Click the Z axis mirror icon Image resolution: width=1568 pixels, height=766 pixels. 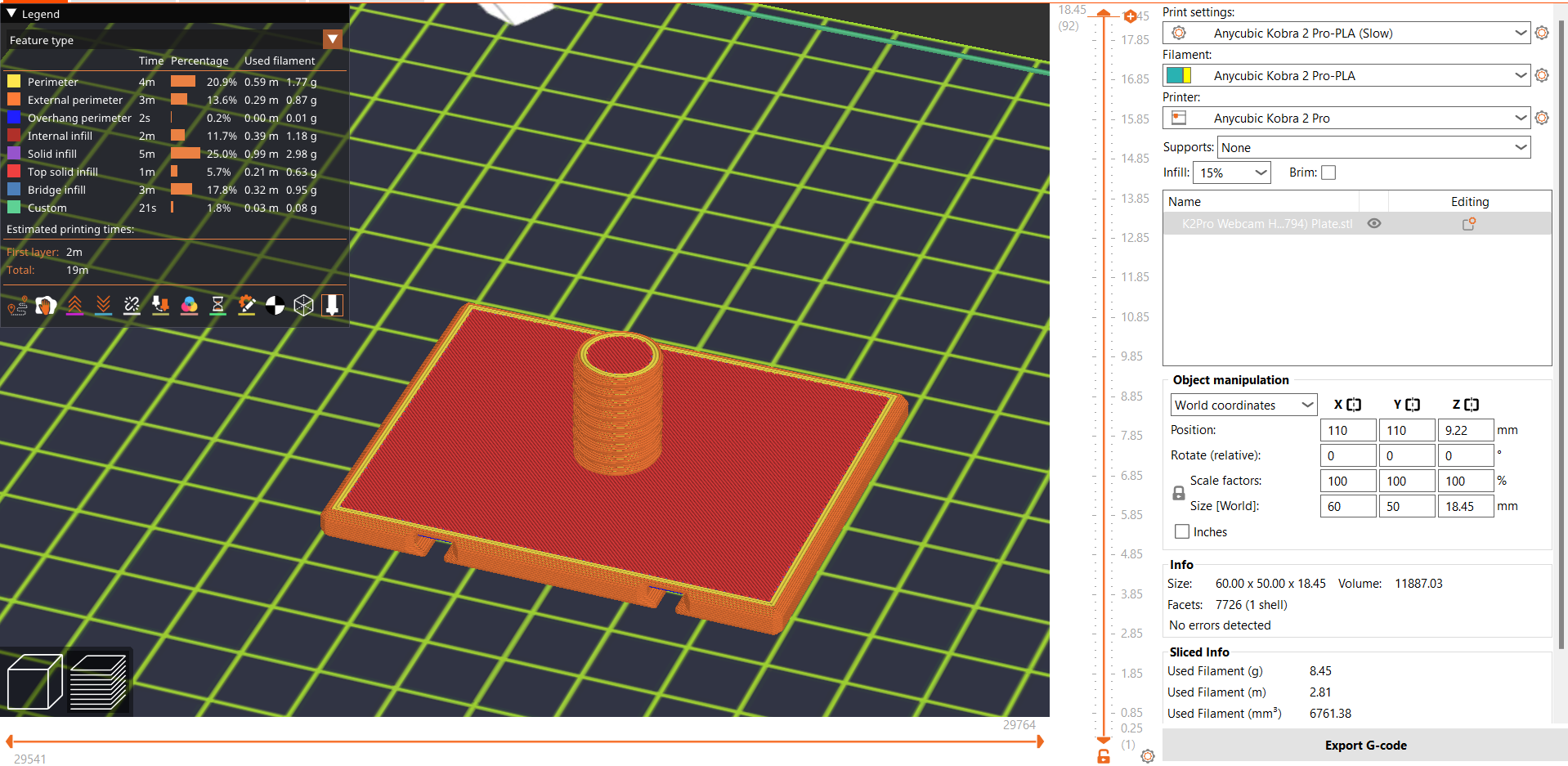1472,405
